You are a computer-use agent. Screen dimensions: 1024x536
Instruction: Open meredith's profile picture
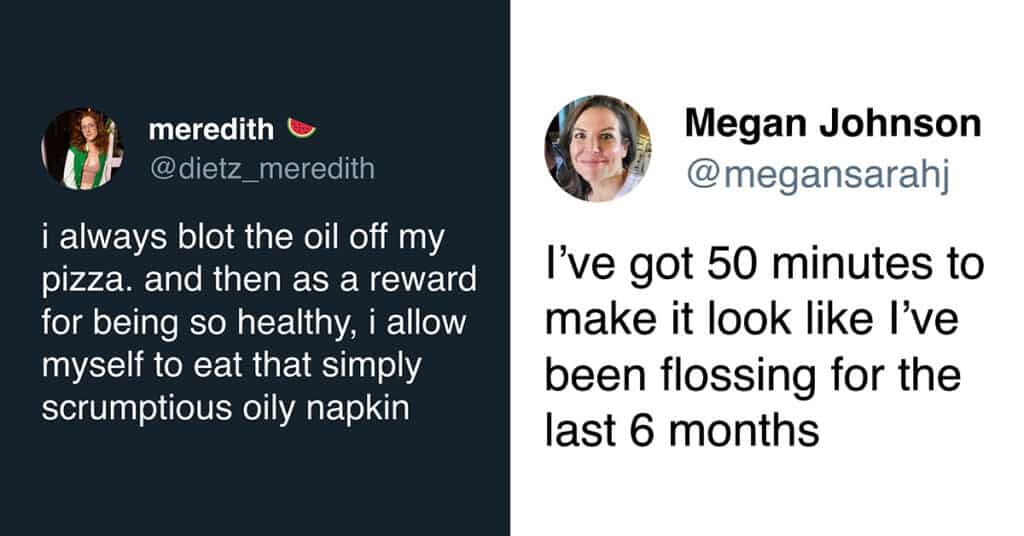click(82, 149)
